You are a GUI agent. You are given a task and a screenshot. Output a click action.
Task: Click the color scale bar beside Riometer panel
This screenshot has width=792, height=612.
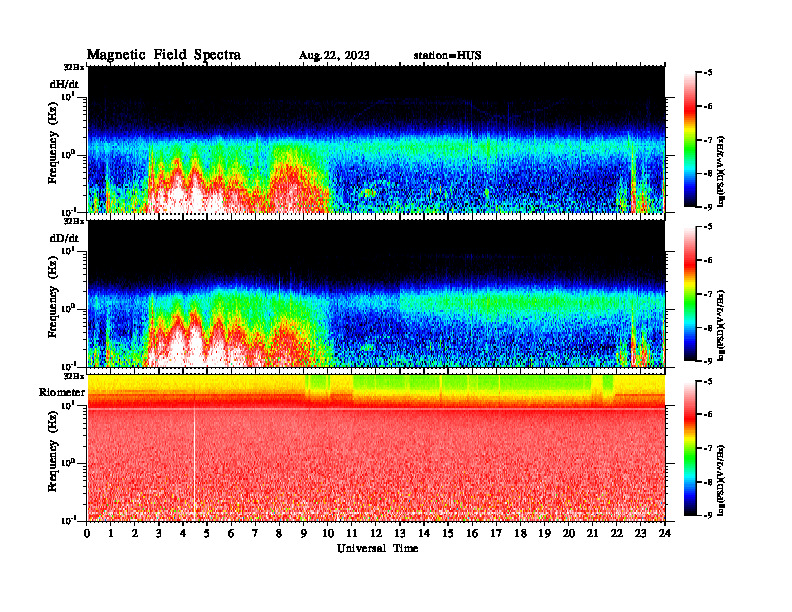coord(689,448)
